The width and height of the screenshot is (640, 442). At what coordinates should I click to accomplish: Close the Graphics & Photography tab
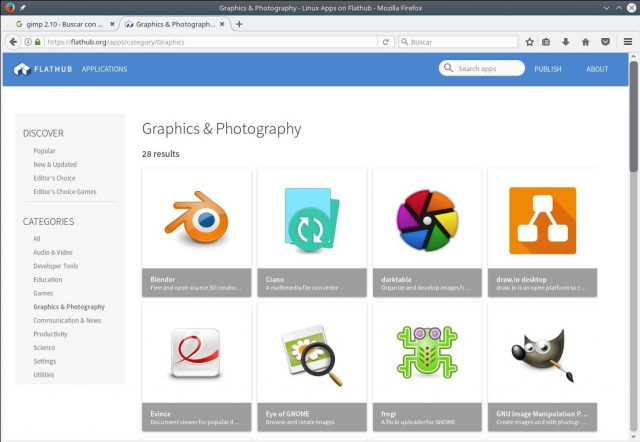tap(222, 24)
